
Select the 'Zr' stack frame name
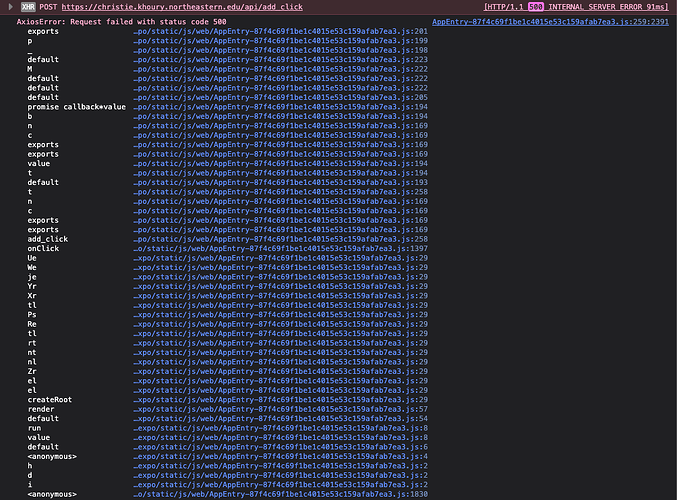[x=32, y=371]
